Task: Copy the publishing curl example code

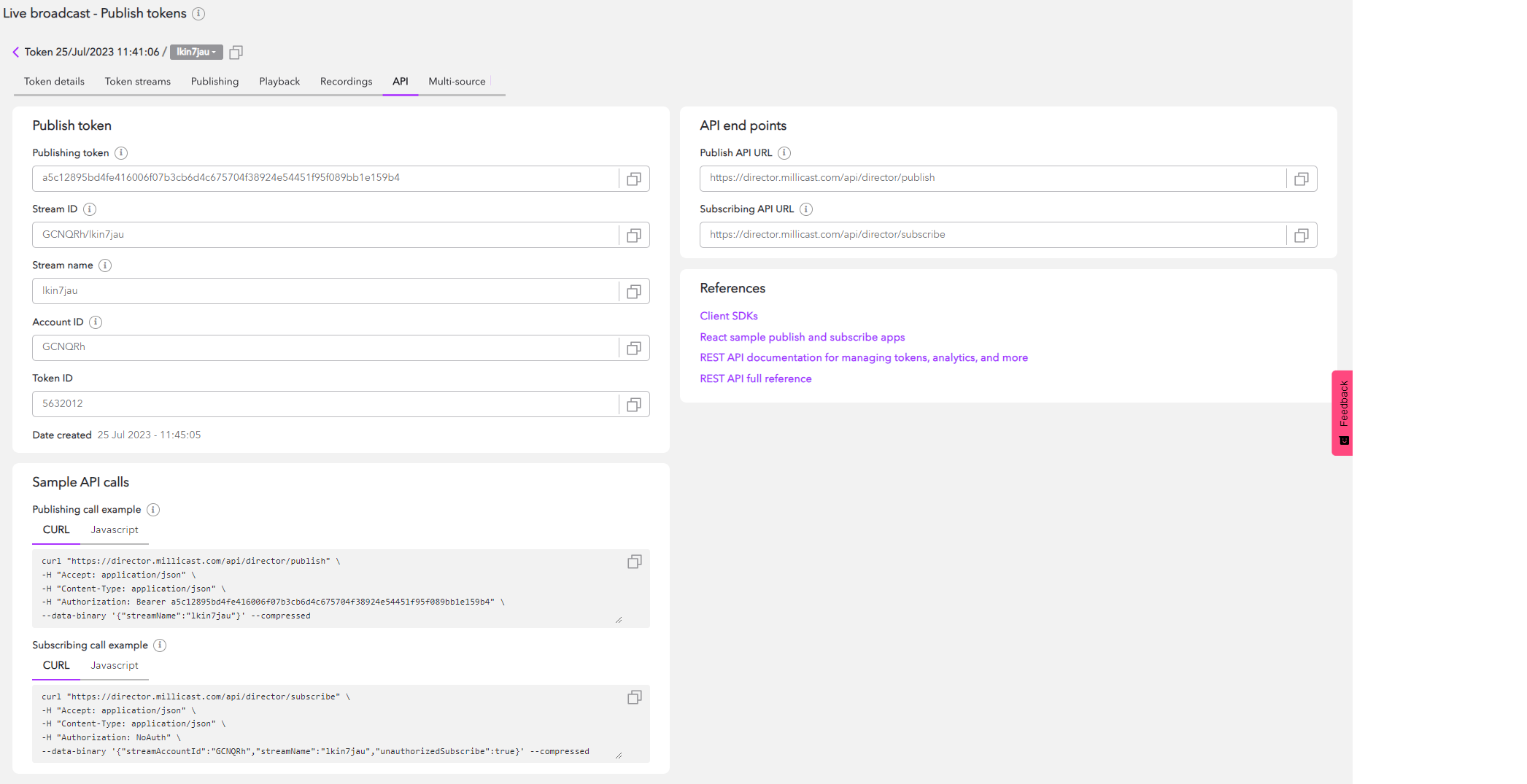Action: 634,562
